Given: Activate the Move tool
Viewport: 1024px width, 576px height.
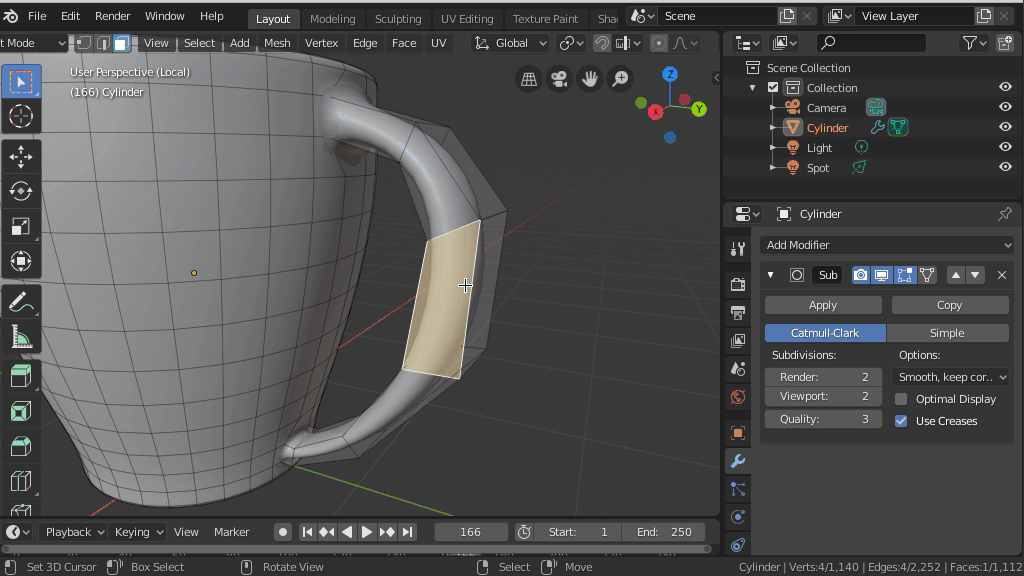Looking at the screenshot, I should click(x=20, y=157).
